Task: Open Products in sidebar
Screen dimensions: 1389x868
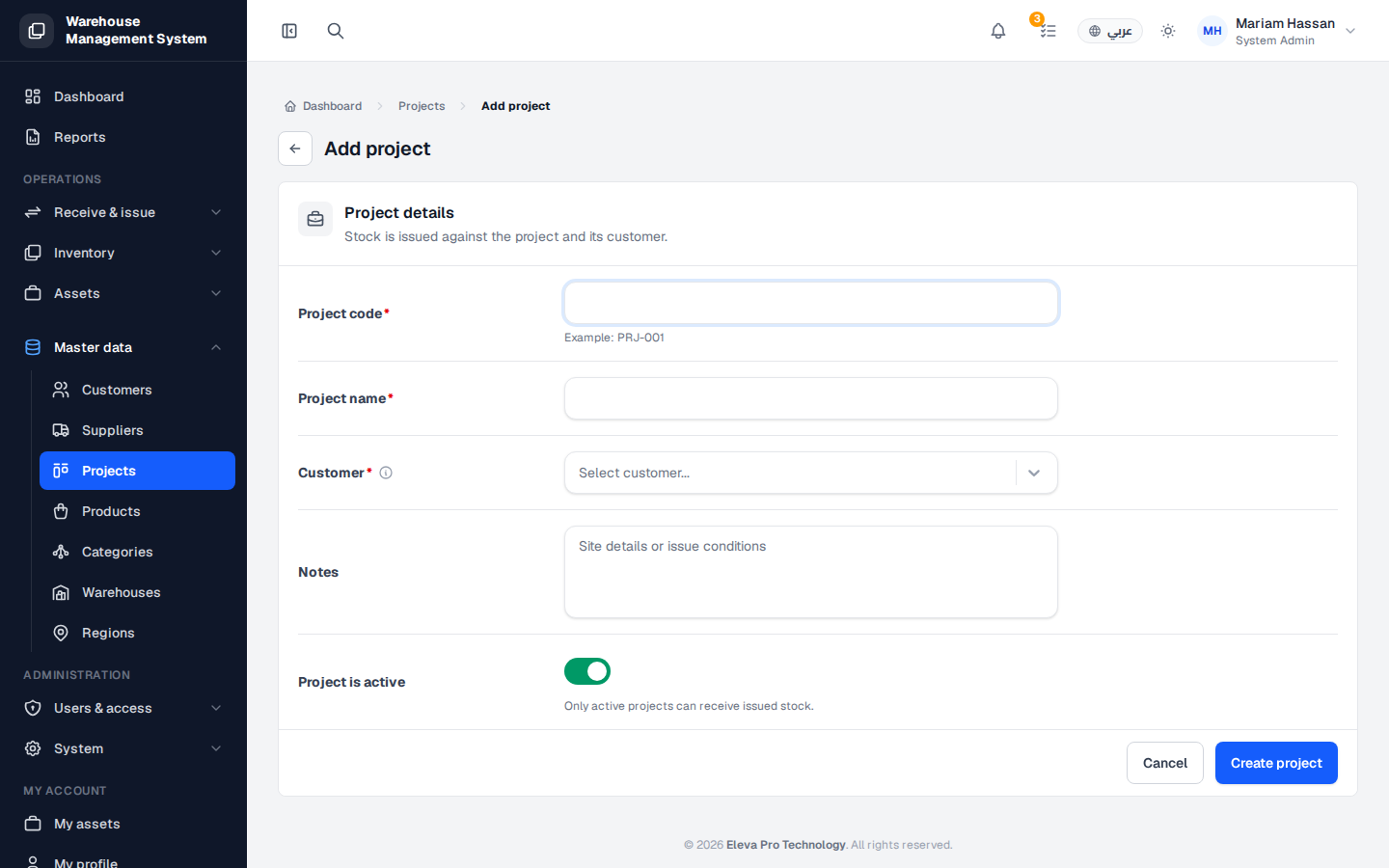Action: pyautogui.click(x=137, y=511)
